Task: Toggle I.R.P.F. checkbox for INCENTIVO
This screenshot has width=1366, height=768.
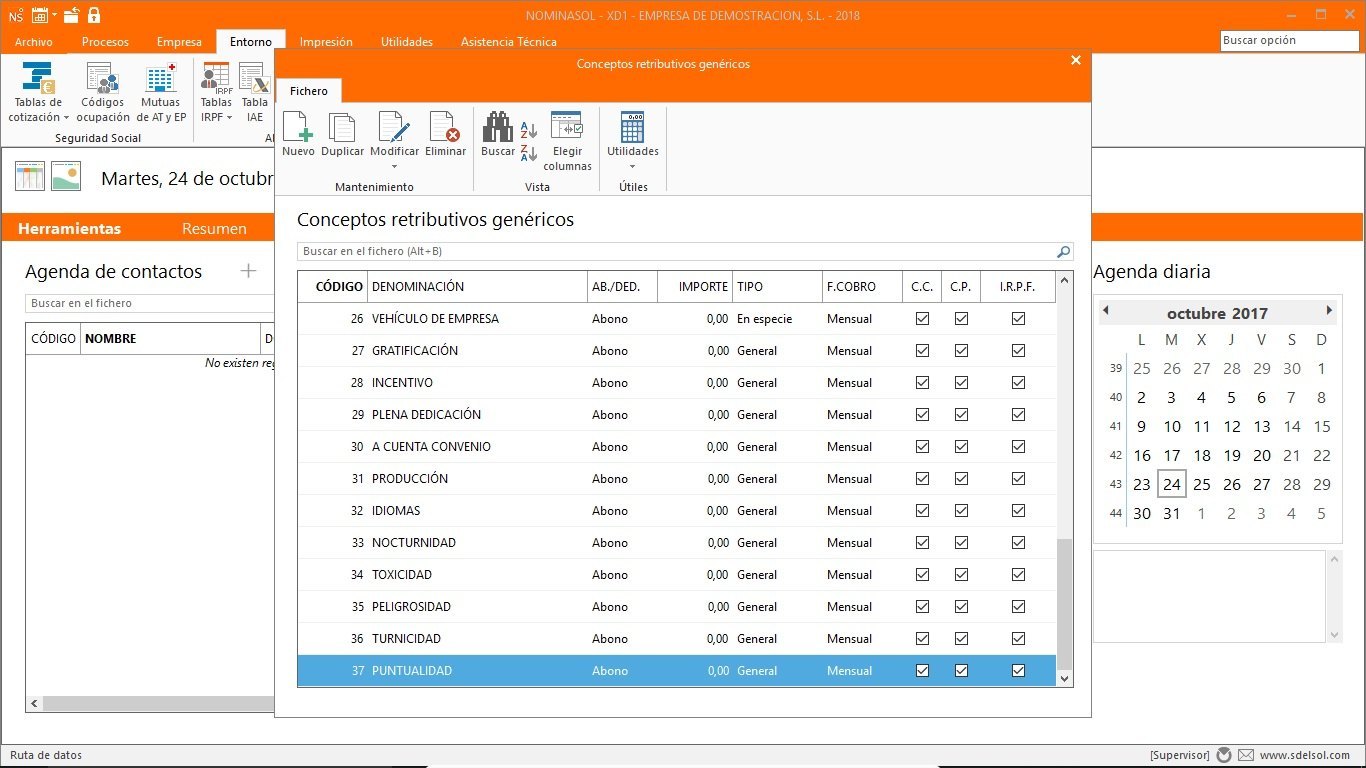Action: tap(1018, 383)
